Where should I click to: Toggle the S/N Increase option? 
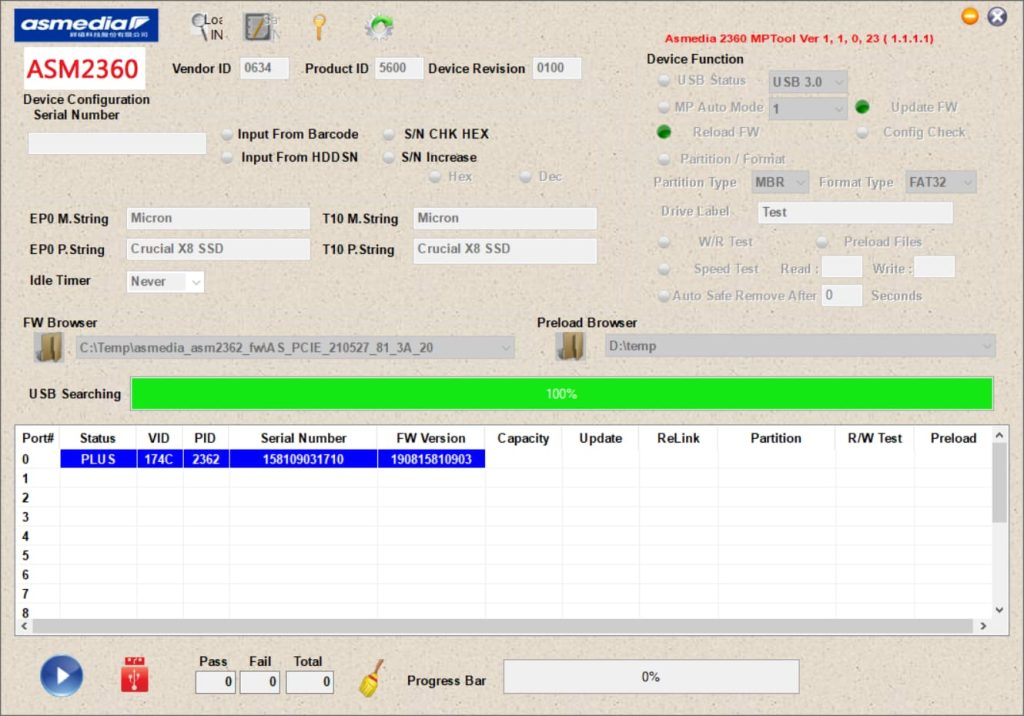pyautogui.click(x=389, y=158)
